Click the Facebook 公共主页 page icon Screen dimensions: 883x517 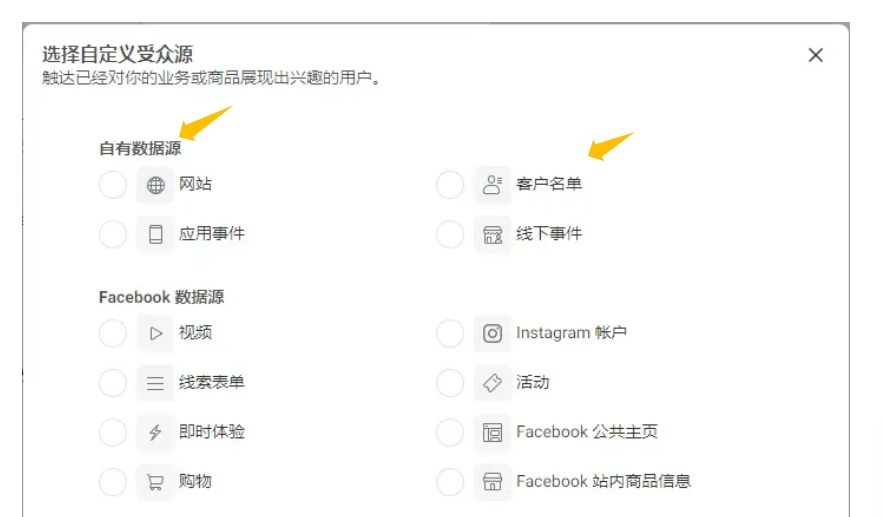492,433
